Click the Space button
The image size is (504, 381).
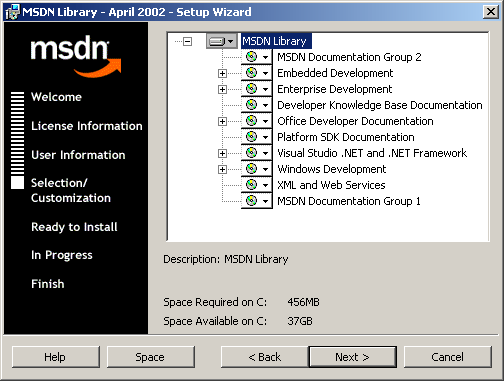pyautogui.click(x=151, y=357)
